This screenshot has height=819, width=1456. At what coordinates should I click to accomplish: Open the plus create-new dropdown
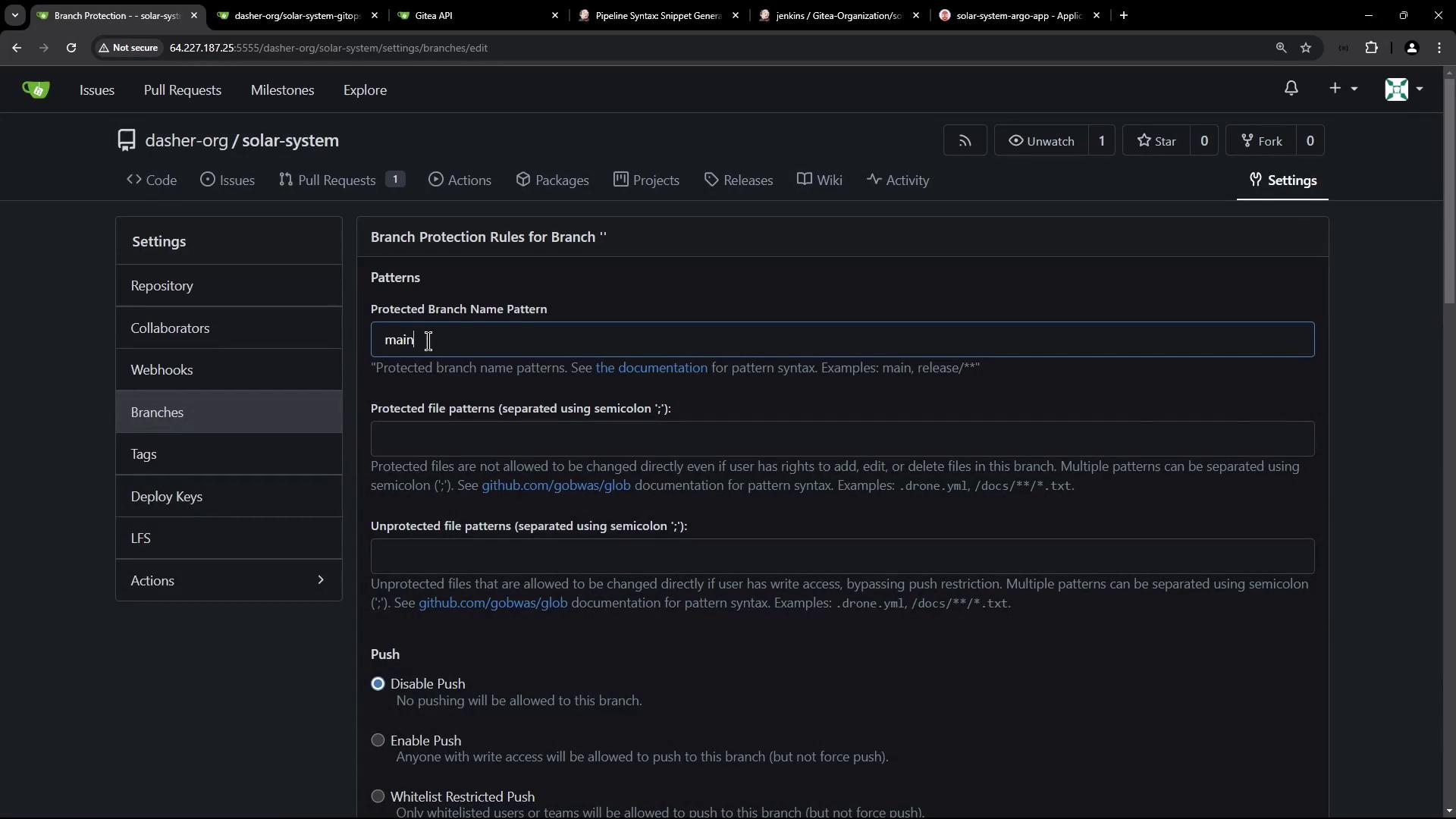[x=1342, y=89]
